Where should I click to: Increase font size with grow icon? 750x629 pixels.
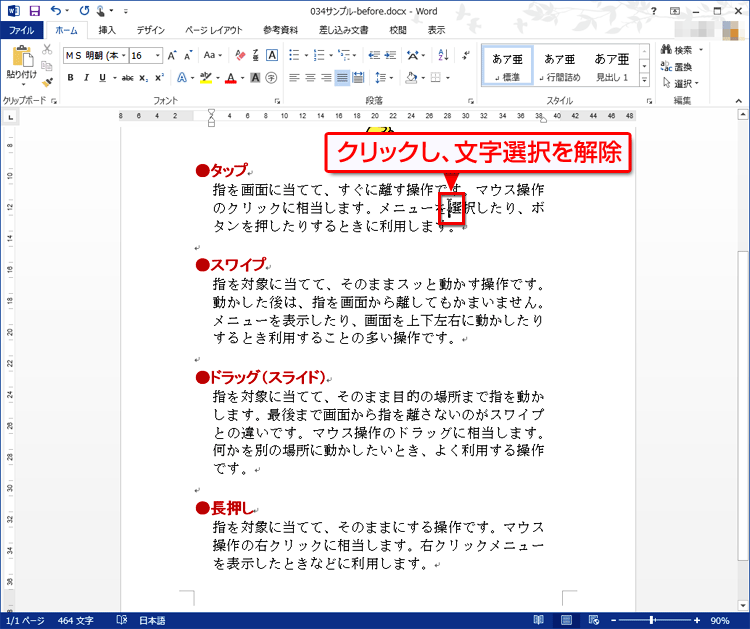click(x=172, y=55)
